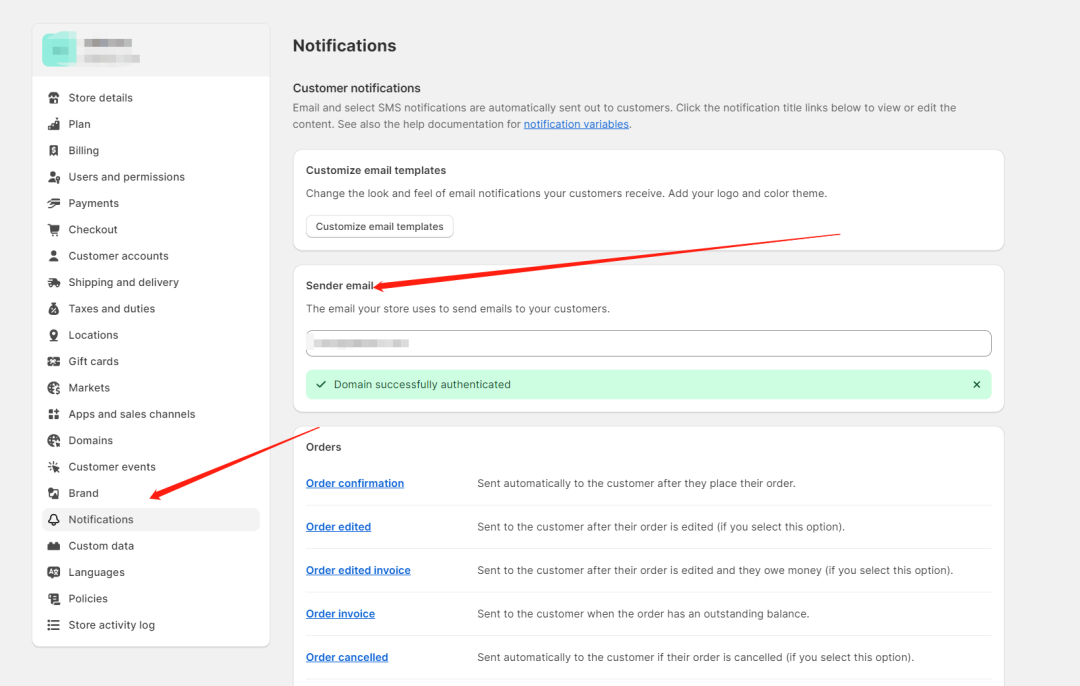Click the Payments card icon
The image size is (1080, 686).
54,203
